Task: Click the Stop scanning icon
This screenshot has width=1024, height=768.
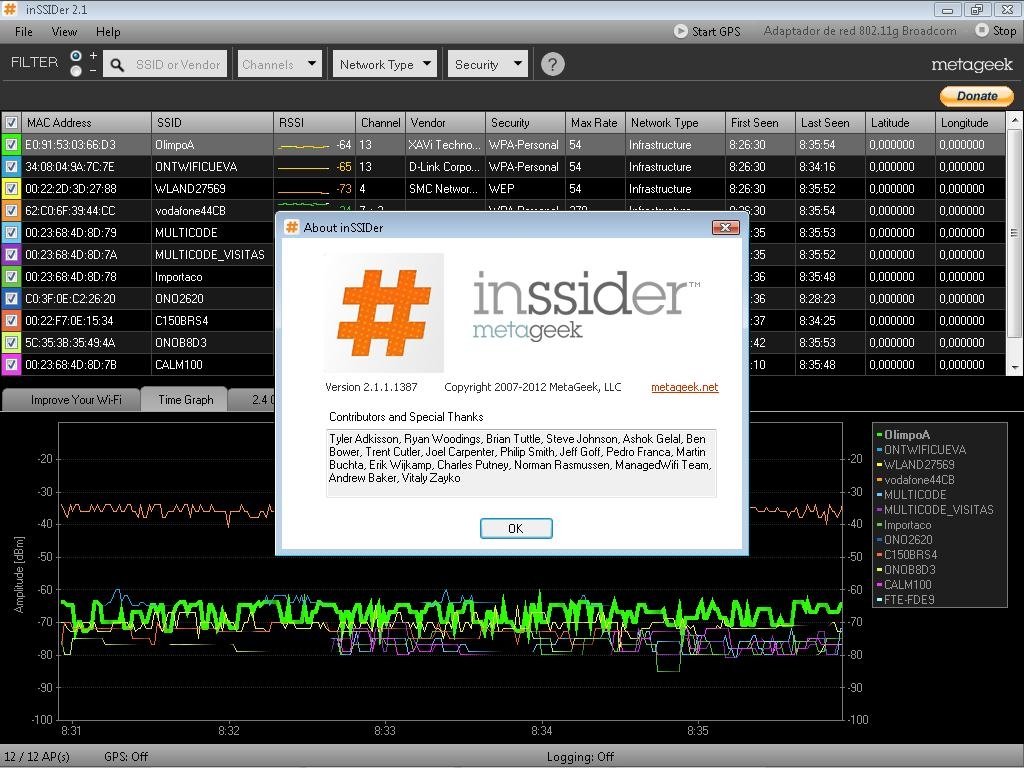Action: pos(981,30)
